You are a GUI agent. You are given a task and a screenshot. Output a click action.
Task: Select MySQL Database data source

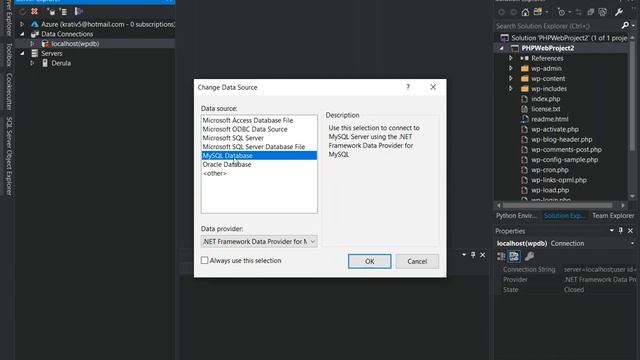tap(259, 156)
